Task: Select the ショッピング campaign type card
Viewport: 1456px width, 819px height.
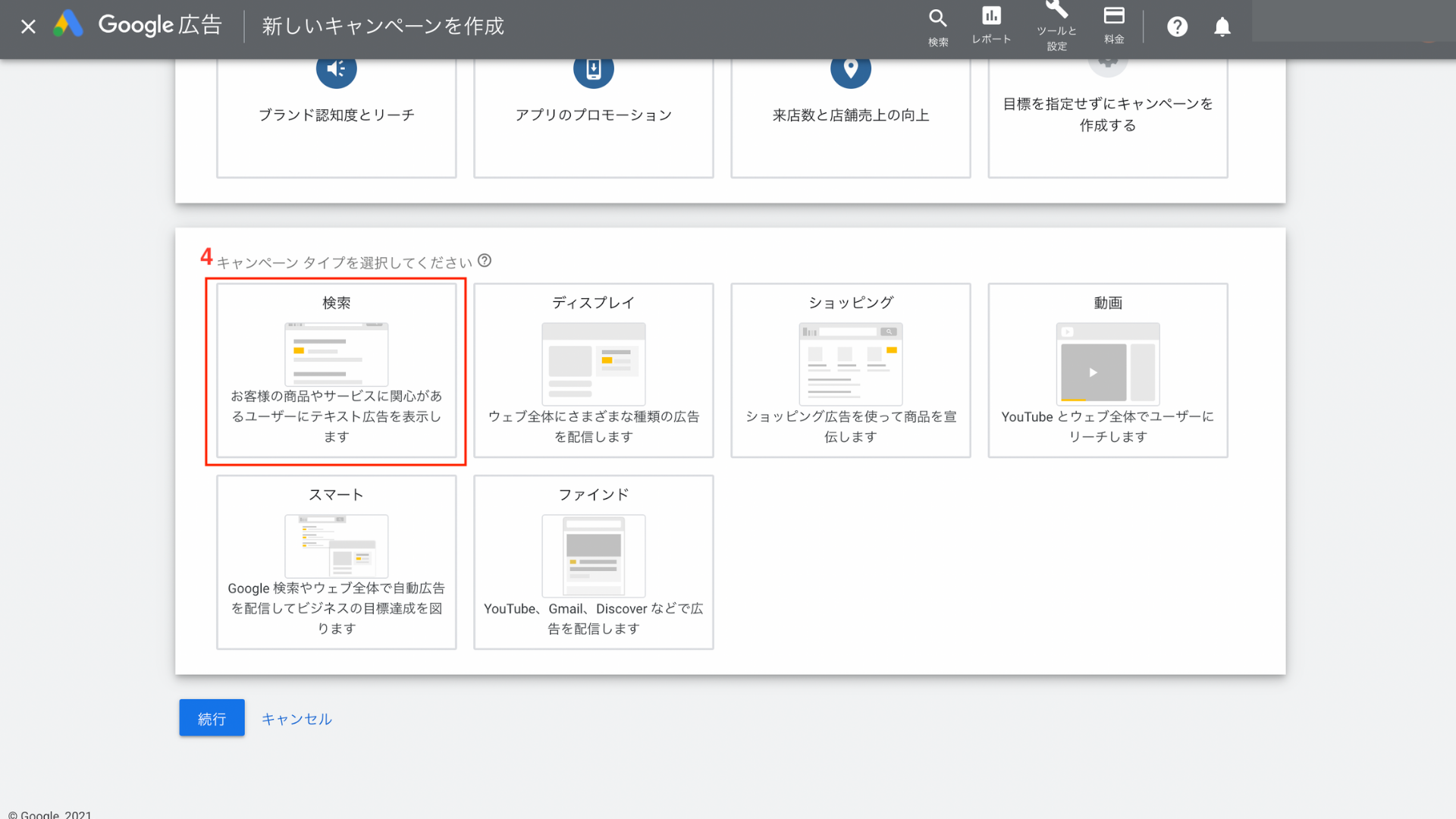Action: tap(851, 371)
